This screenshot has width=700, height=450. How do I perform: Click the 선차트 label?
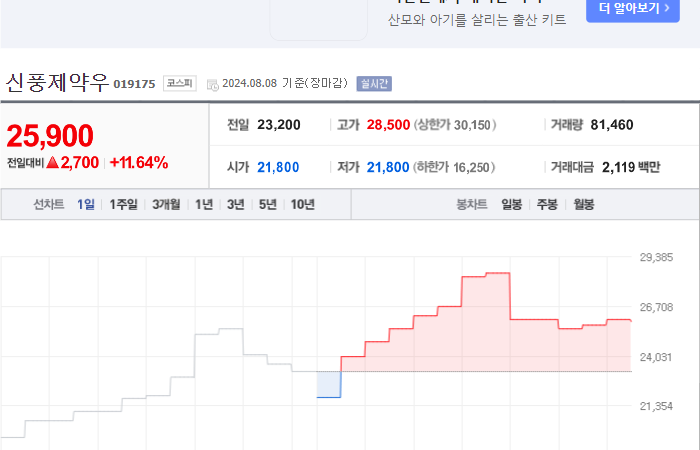[x=49, y=204]
